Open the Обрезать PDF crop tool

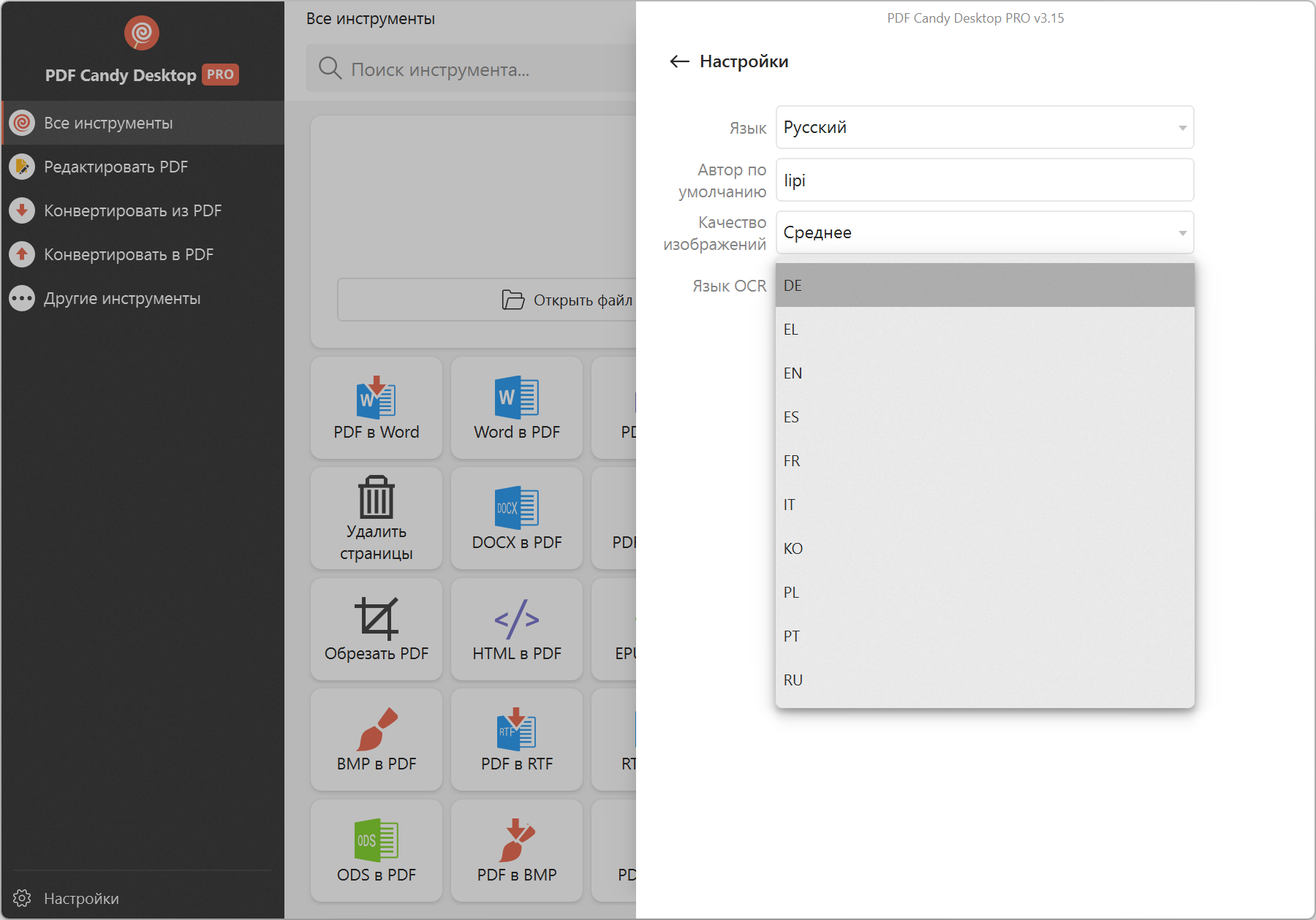(377, 629)
